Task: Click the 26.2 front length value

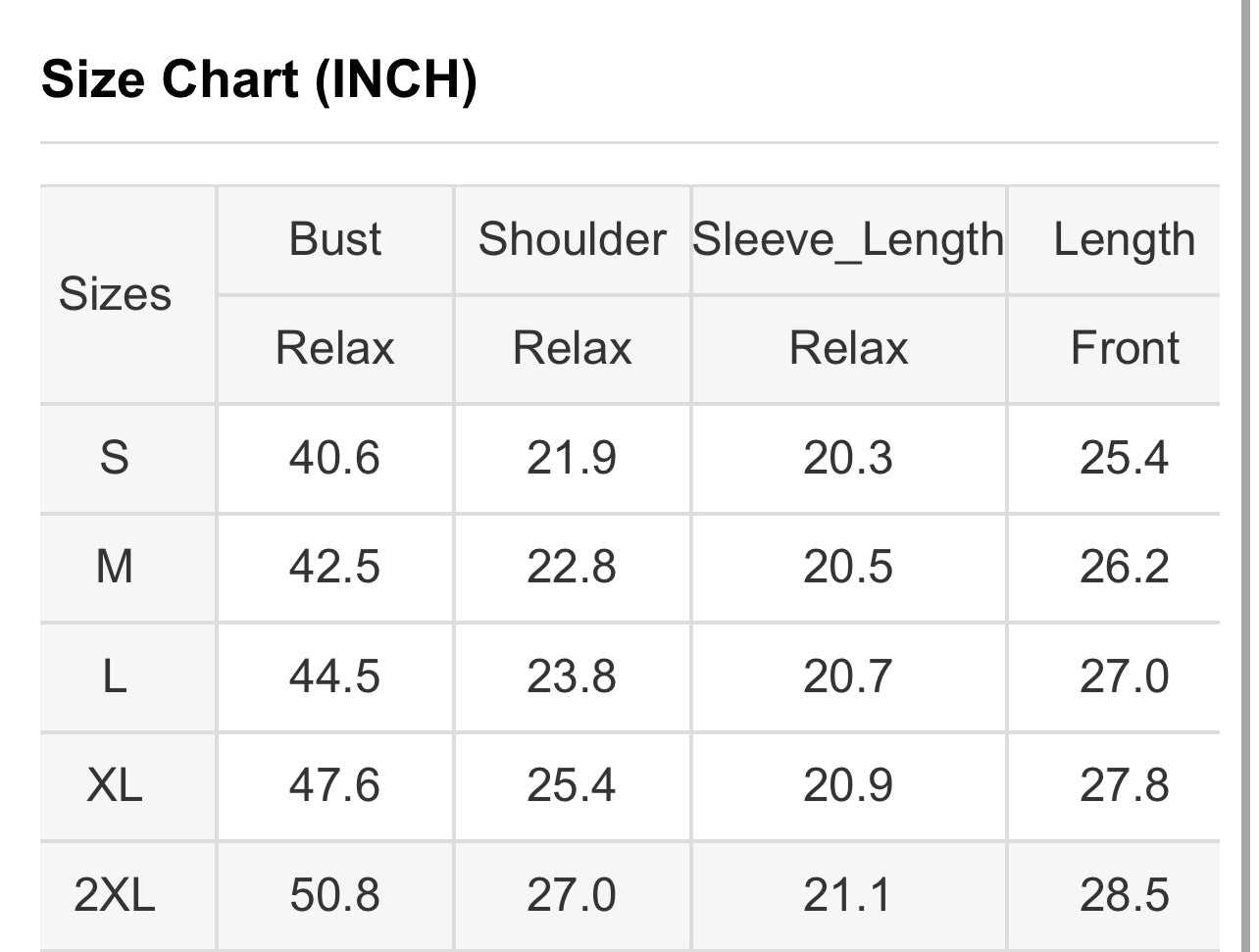Action: tap(1124, 567)
